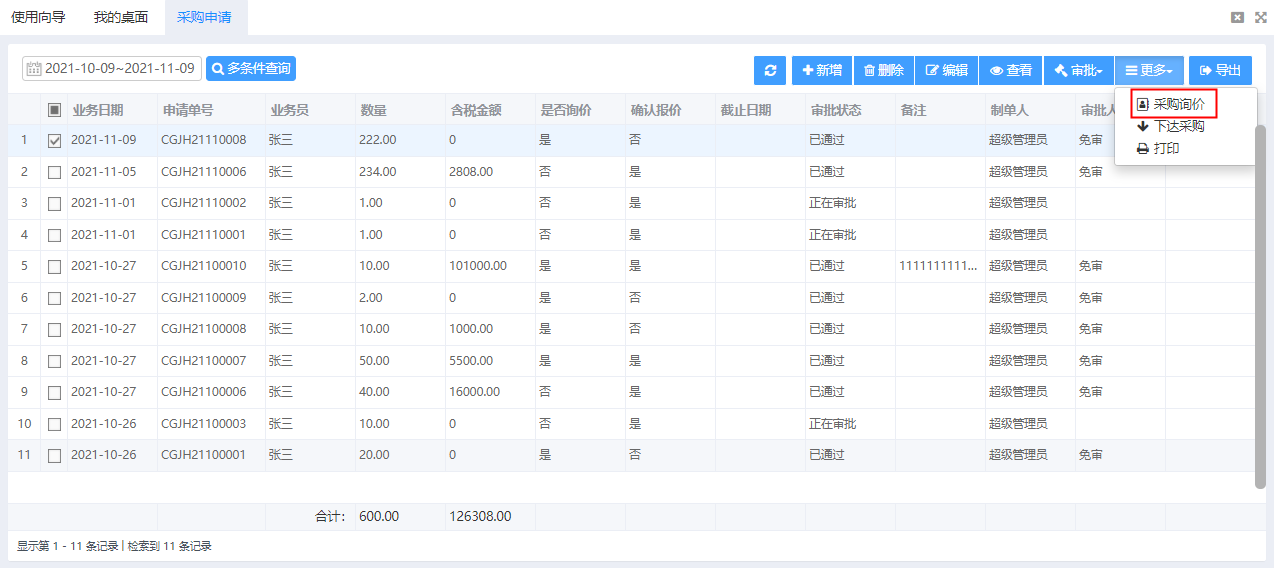Click the 导出 export button
This screenshot has height=568, width=1274.
[x=1220, y=70]
